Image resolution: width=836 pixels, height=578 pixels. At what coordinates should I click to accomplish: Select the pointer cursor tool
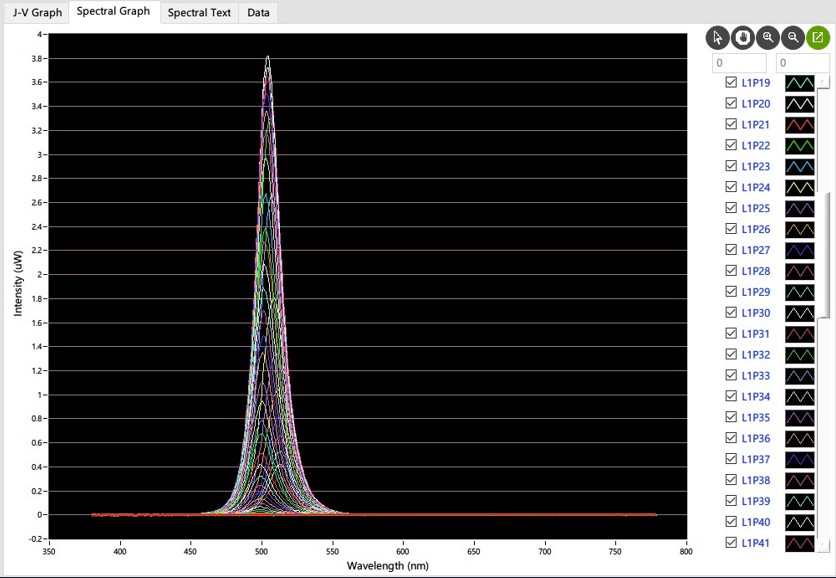[718, 38]
